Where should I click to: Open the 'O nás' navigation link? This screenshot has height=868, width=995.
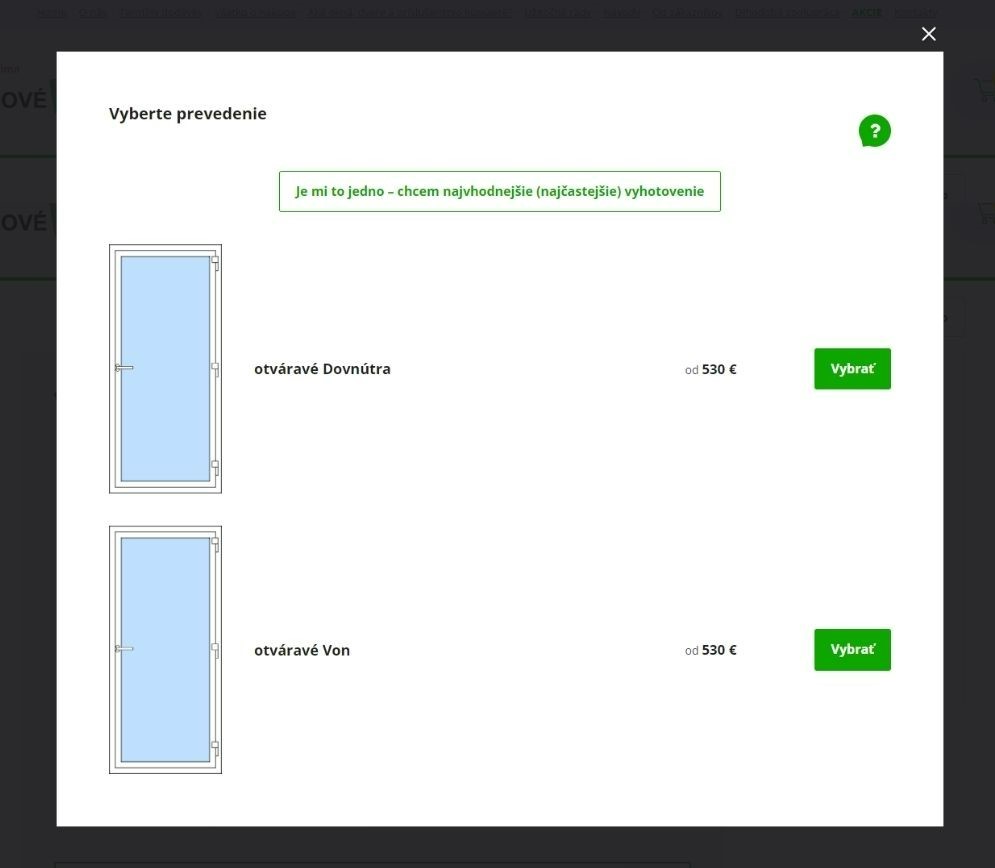pyautogui.click(x=93, y=13)
